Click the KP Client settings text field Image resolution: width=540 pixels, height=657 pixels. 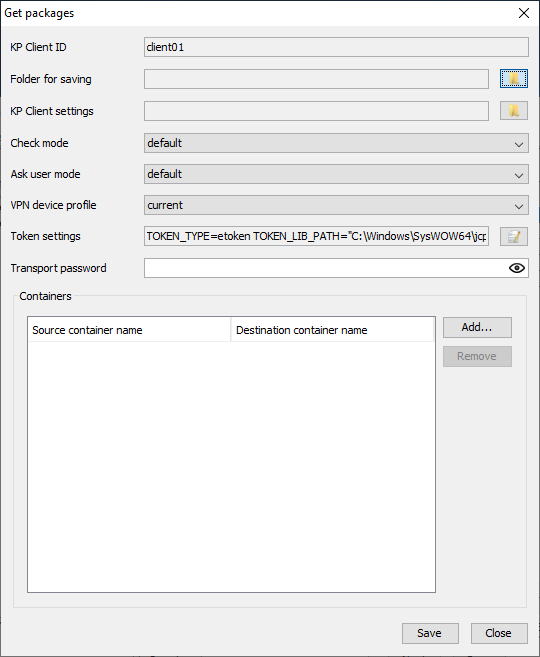coord(316,111)
